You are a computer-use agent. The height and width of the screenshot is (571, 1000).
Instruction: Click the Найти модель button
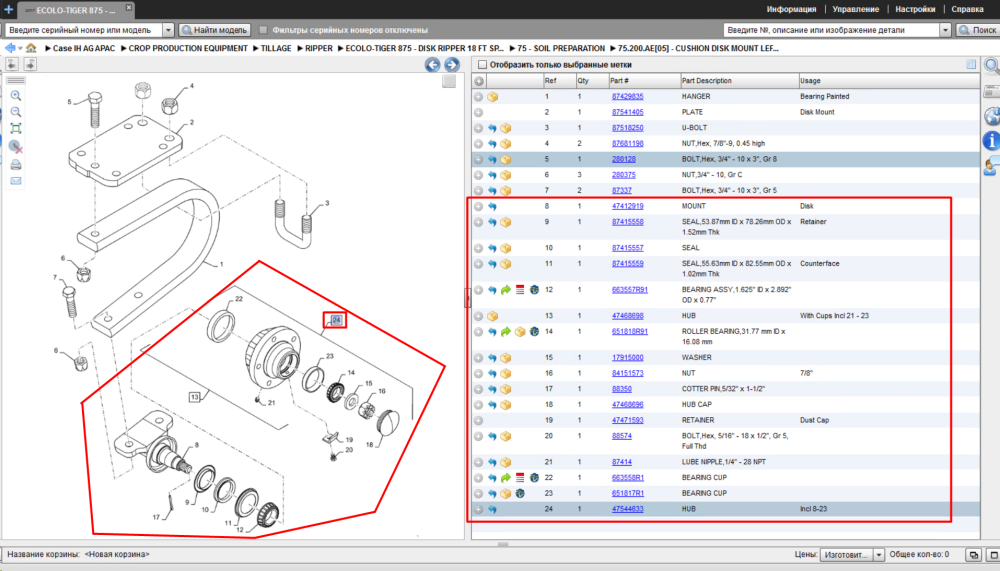coord(214,30)
